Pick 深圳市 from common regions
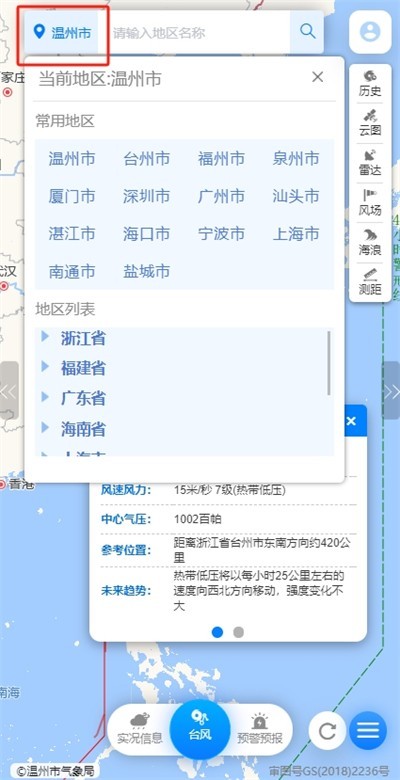The height and width of the screenshot is (780, 400). coord(147,196)
